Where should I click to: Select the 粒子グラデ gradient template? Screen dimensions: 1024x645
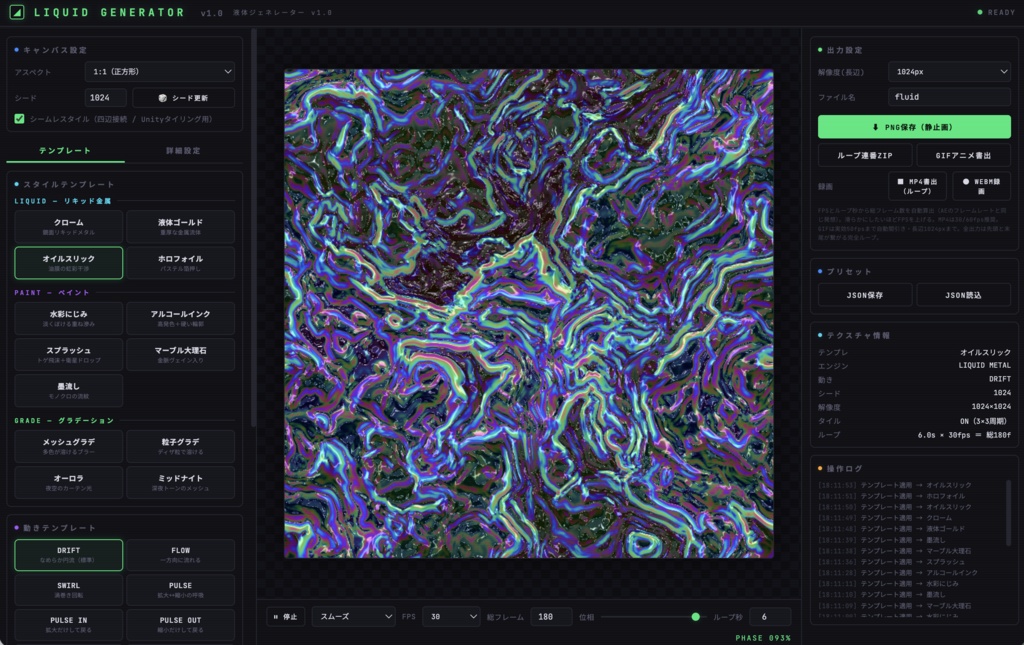click(x=180, y=446)
